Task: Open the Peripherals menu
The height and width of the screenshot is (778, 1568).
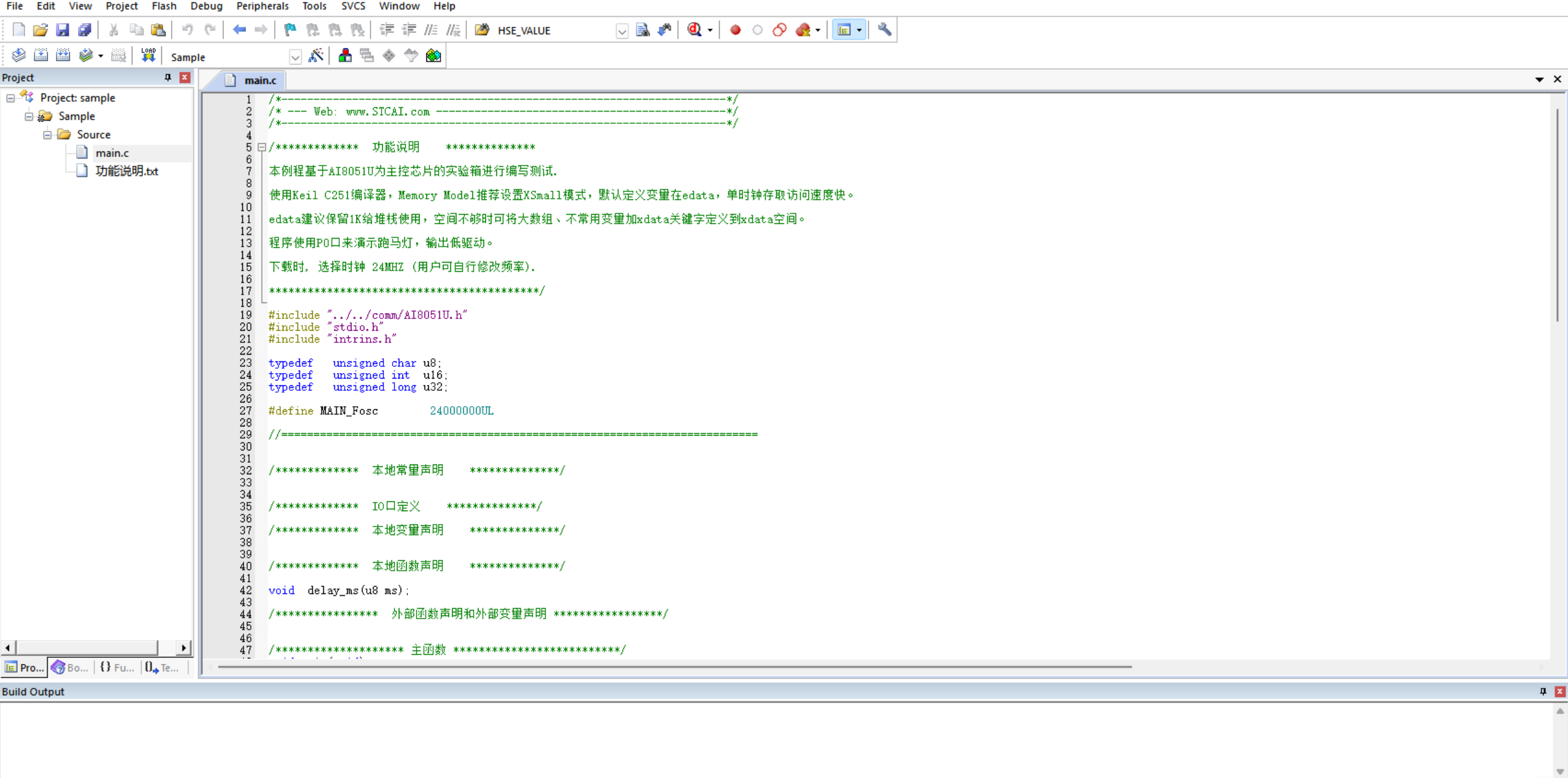Action: pyautogui.click(x=263, y=6)
